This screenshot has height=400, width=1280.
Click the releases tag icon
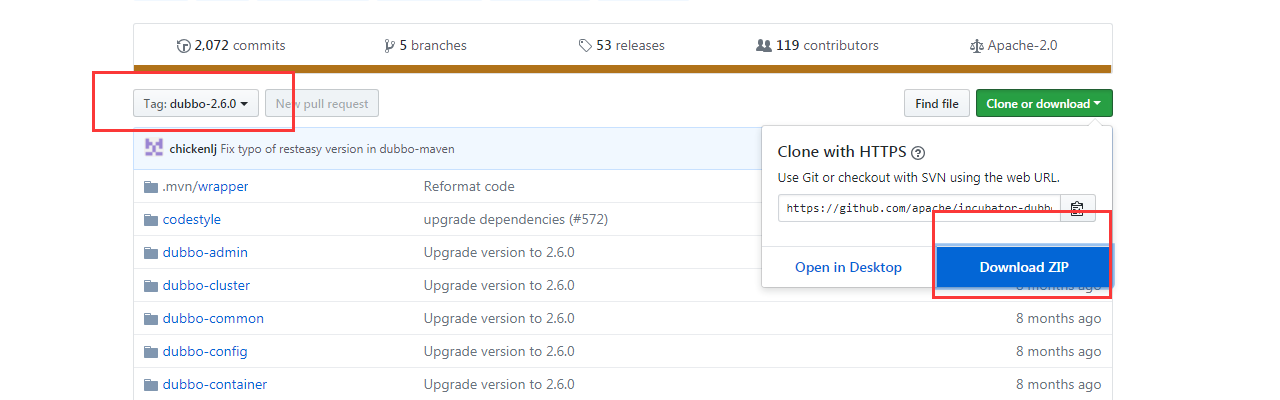click(585, 46)
